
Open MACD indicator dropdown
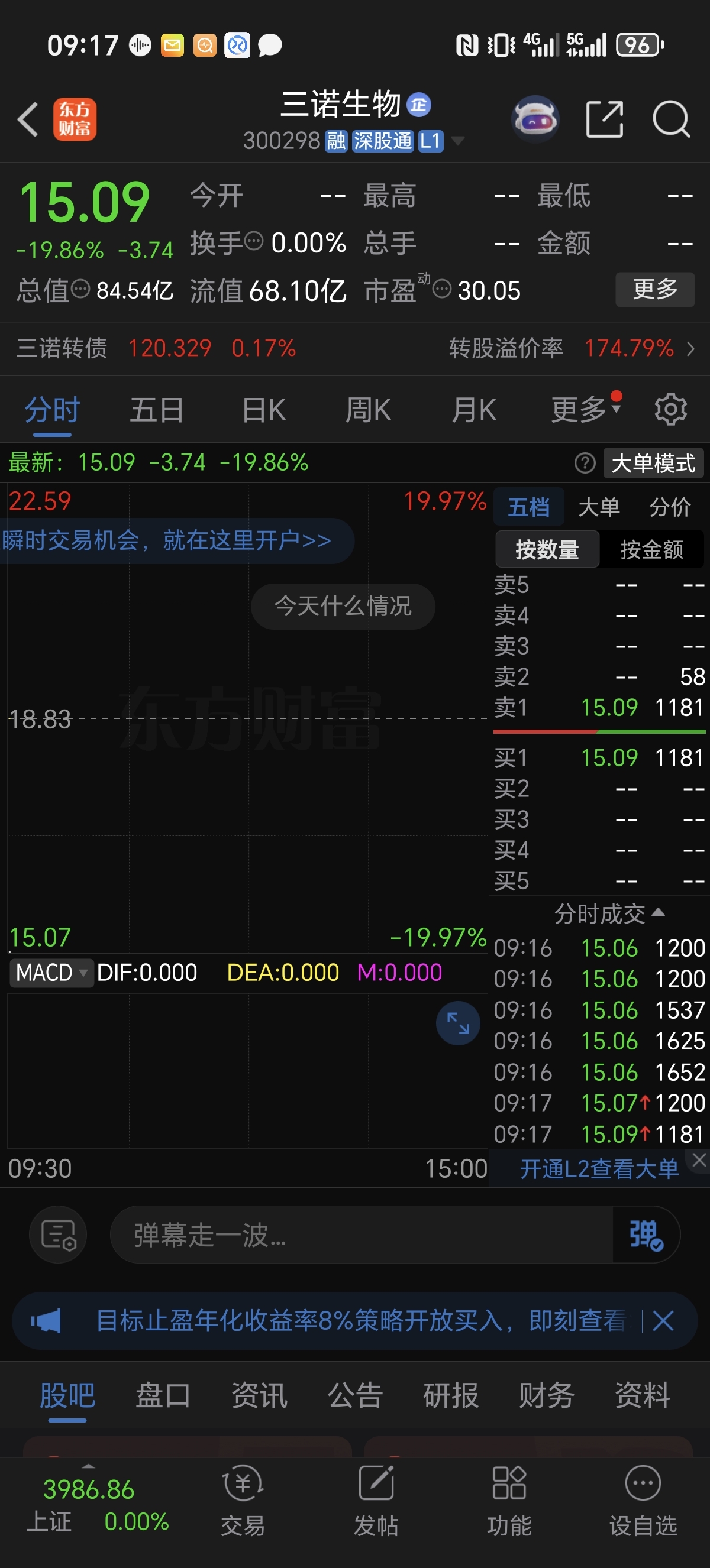[x=51, y=972]
